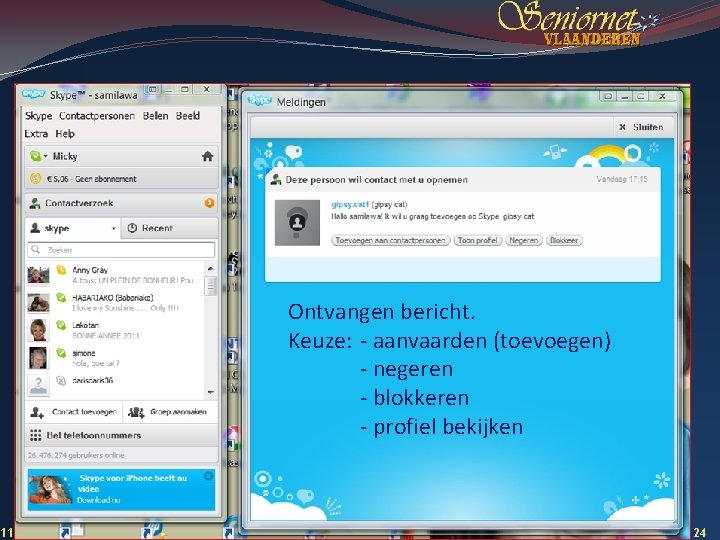Click the placeholder avatar of the last contact

pyautogui.click(x=38, y=386)
